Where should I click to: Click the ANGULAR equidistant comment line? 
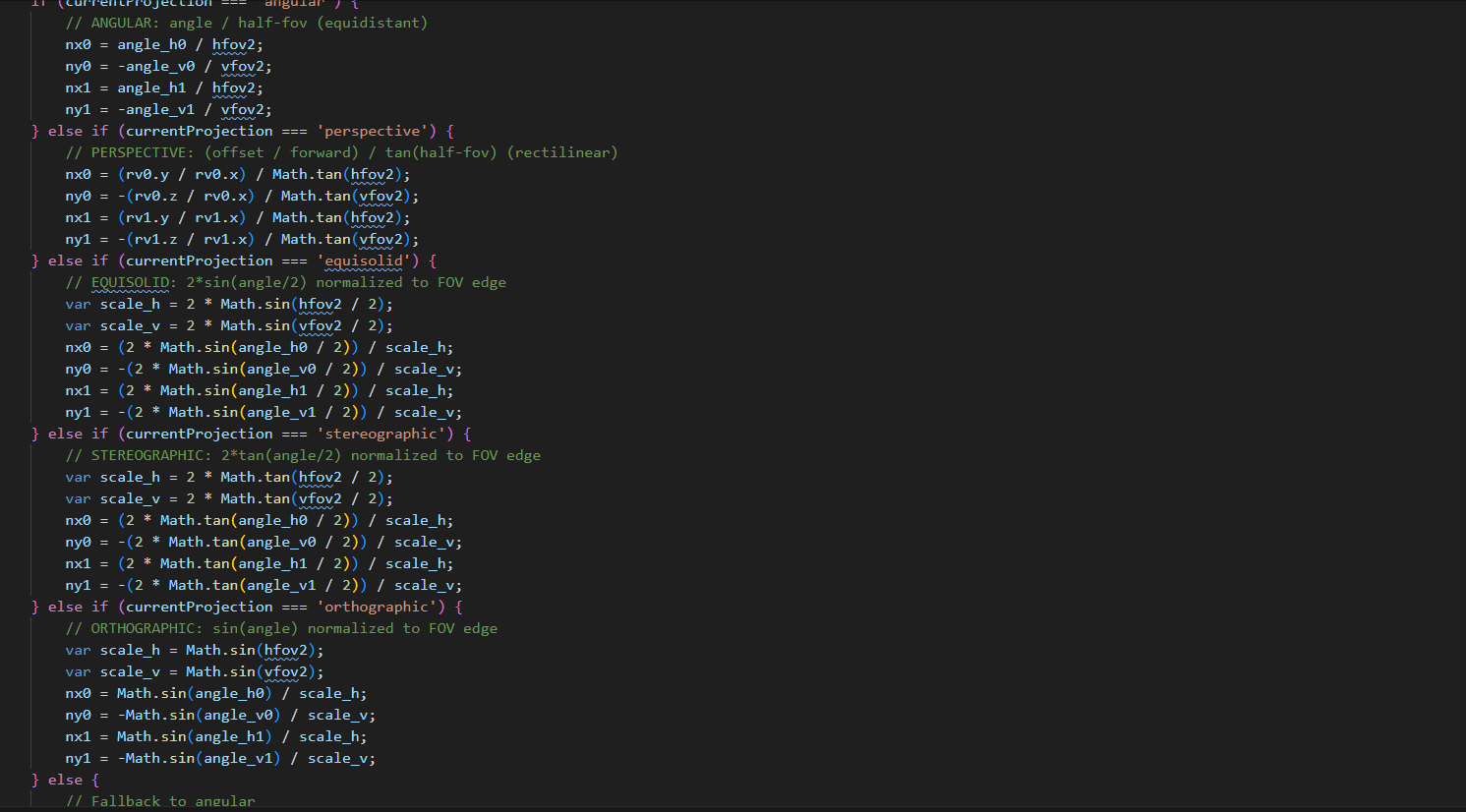(246, 23)
